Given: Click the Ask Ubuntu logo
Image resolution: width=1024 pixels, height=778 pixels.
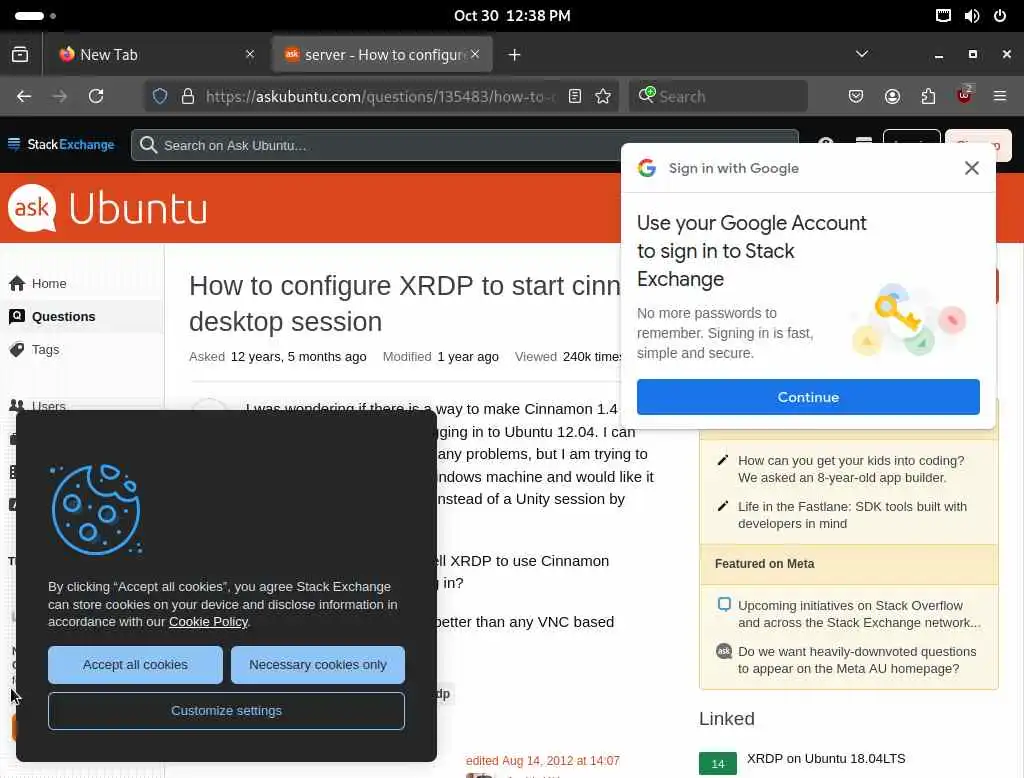Looking at the screenshot, I should point(108,208).
